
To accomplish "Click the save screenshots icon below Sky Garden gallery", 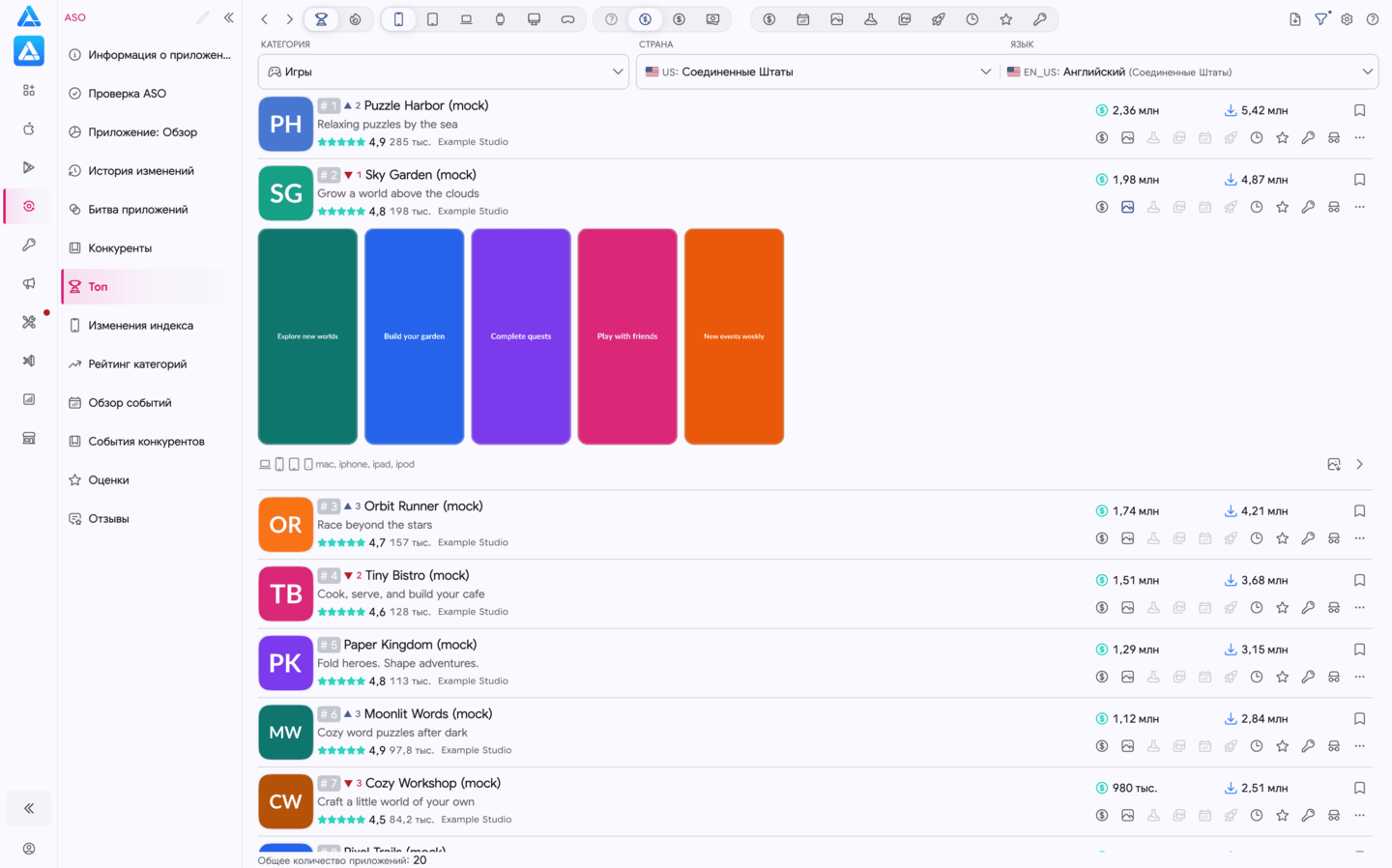I will click(x=1334, y=465).
